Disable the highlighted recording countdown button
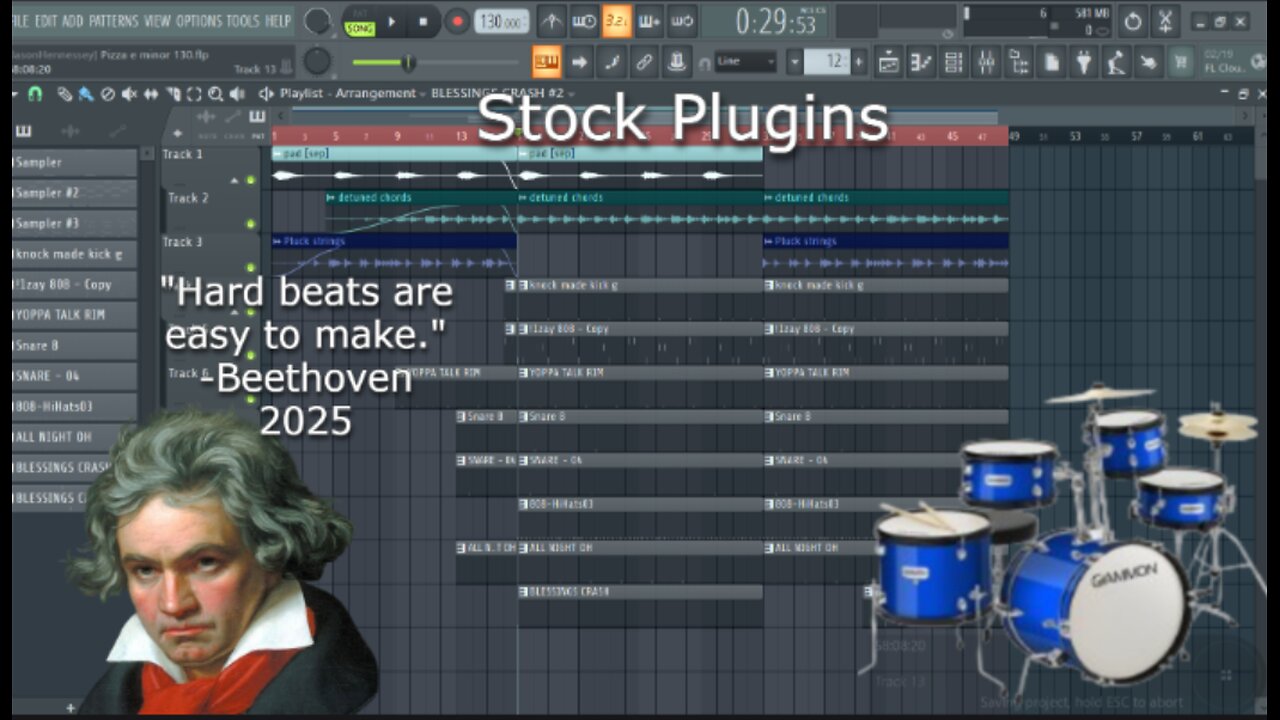 [x=617, y=22]
